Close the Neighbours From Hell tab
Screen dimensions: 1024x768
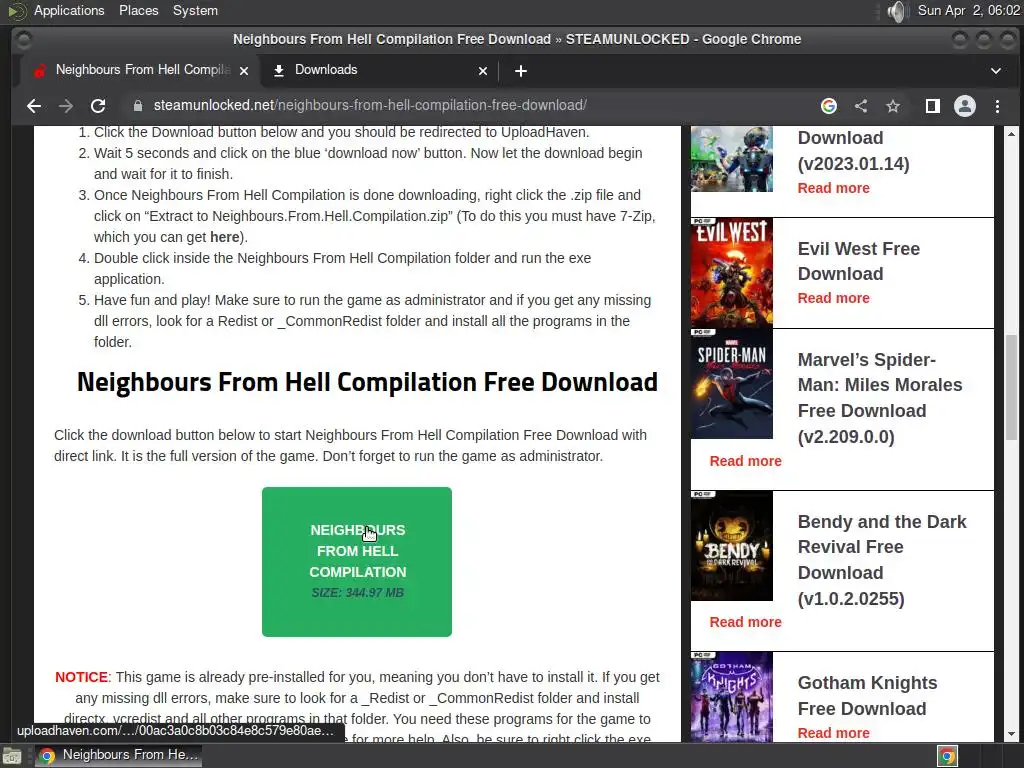point(244,71)
